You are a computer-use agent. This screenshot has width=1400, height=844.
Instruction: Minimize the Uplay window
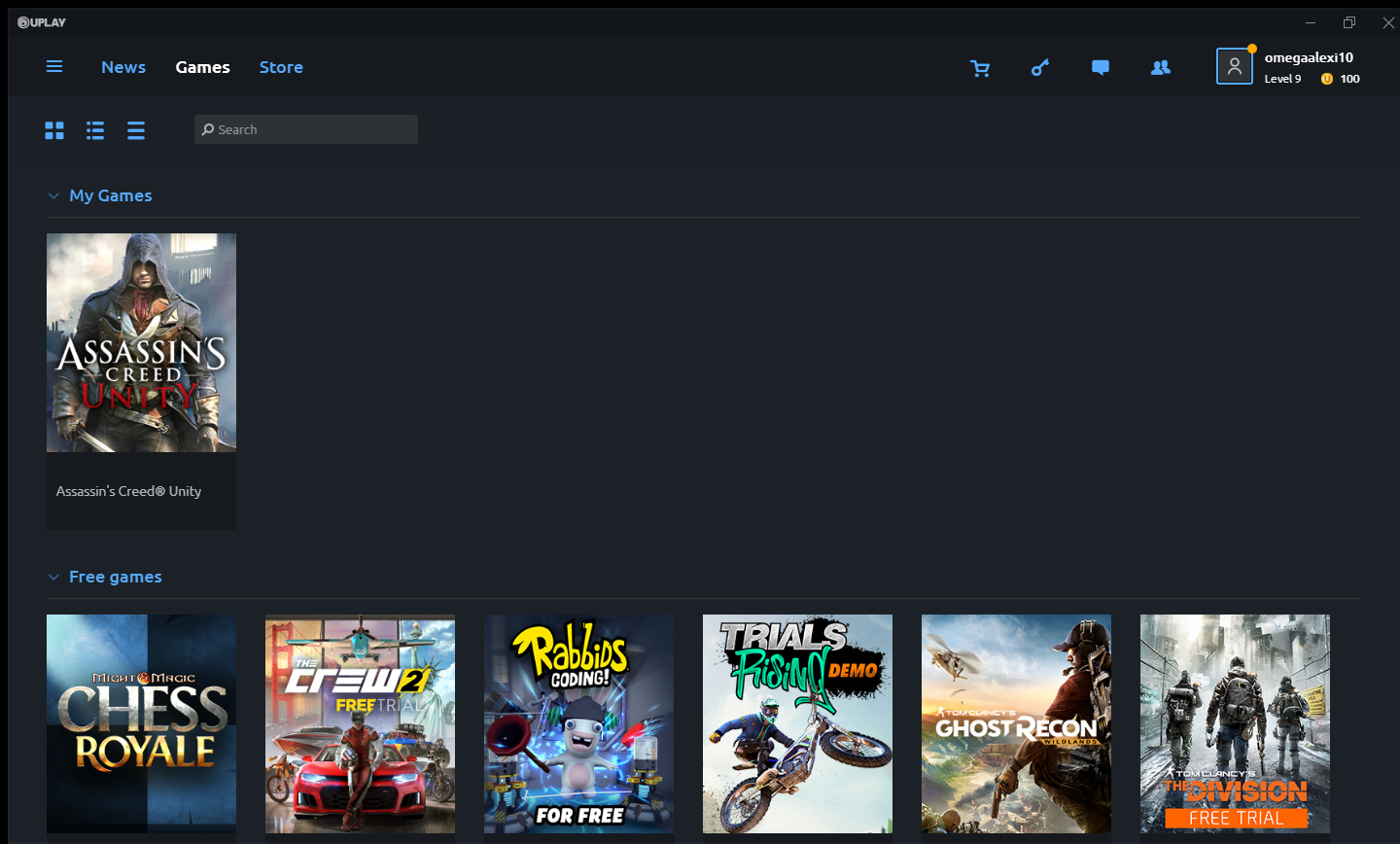(1311, 22)
